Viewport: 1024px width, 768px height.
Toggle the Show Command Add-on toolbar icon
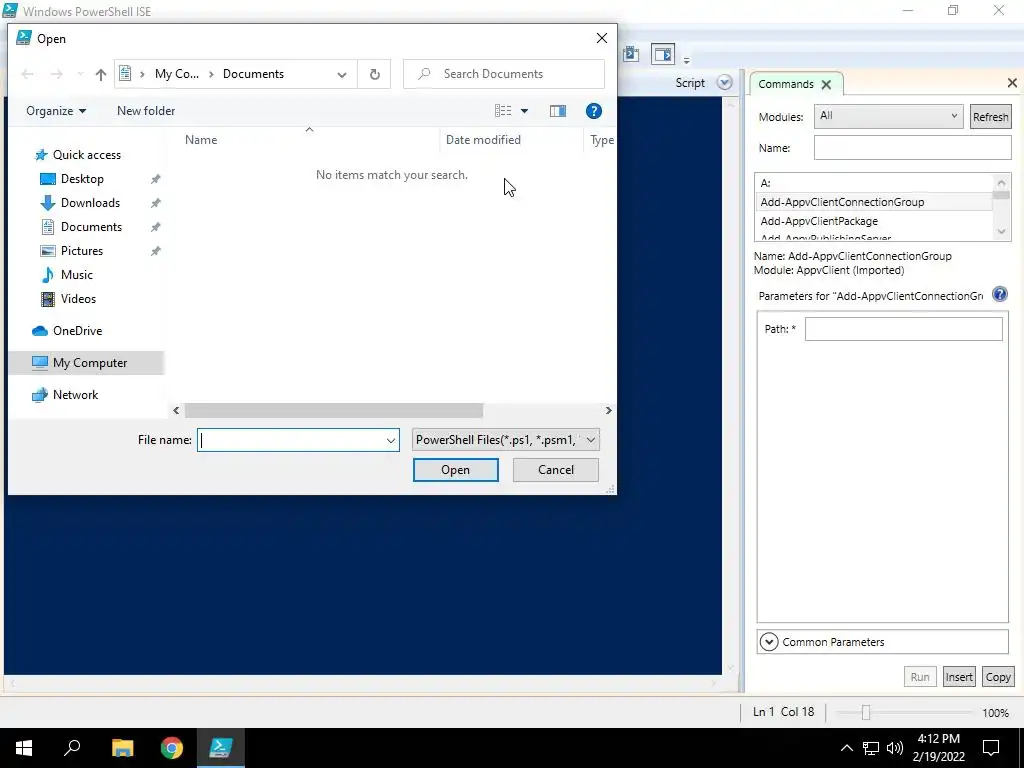point(662,54)
